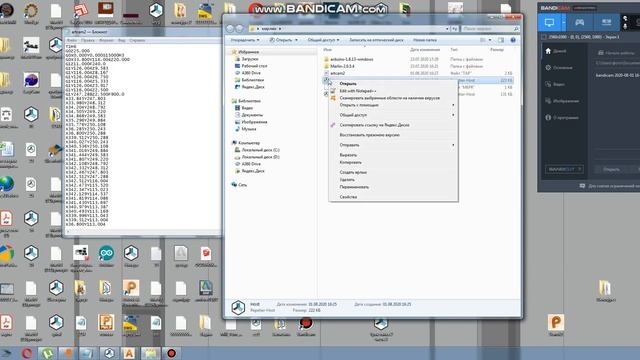Select "Сеть" in the navigation pane
640x360 pixels.
pyautogui.click(x=242, y=185)
